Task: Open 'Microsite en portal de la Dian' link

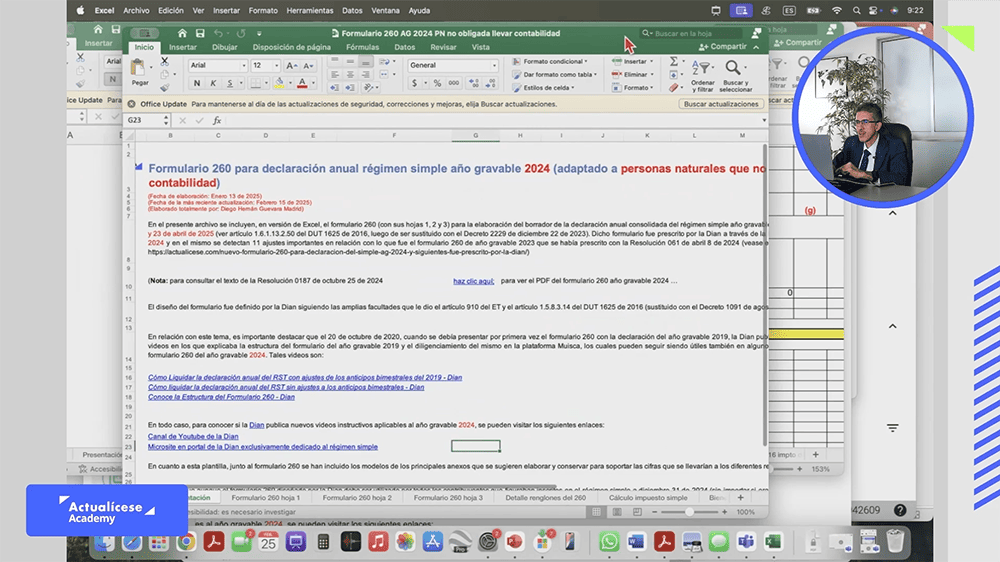Action: pos(263,447)
